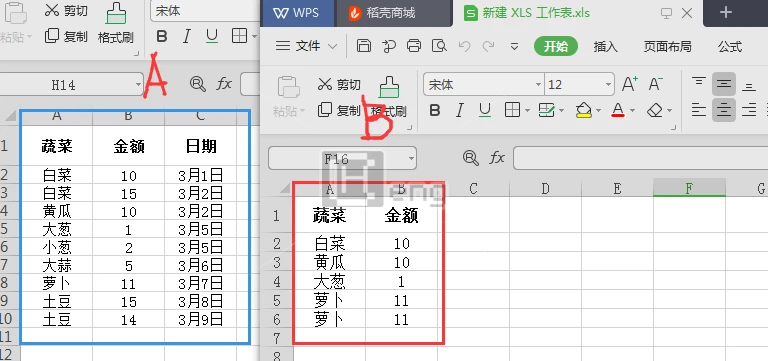768x361 pixels.
Task: Toggle align left in window B
Action: pos(698,110)
